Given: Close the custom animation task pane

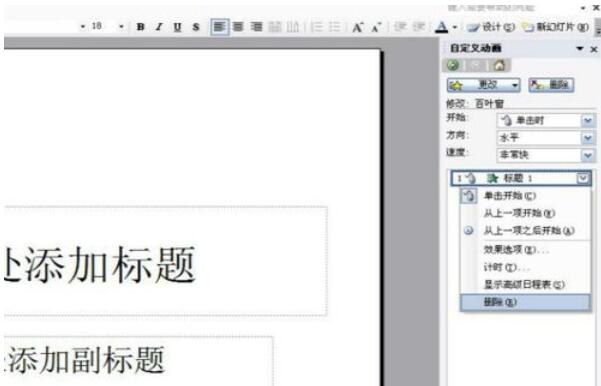Looking at the screenshot, I should click(594, 49).
